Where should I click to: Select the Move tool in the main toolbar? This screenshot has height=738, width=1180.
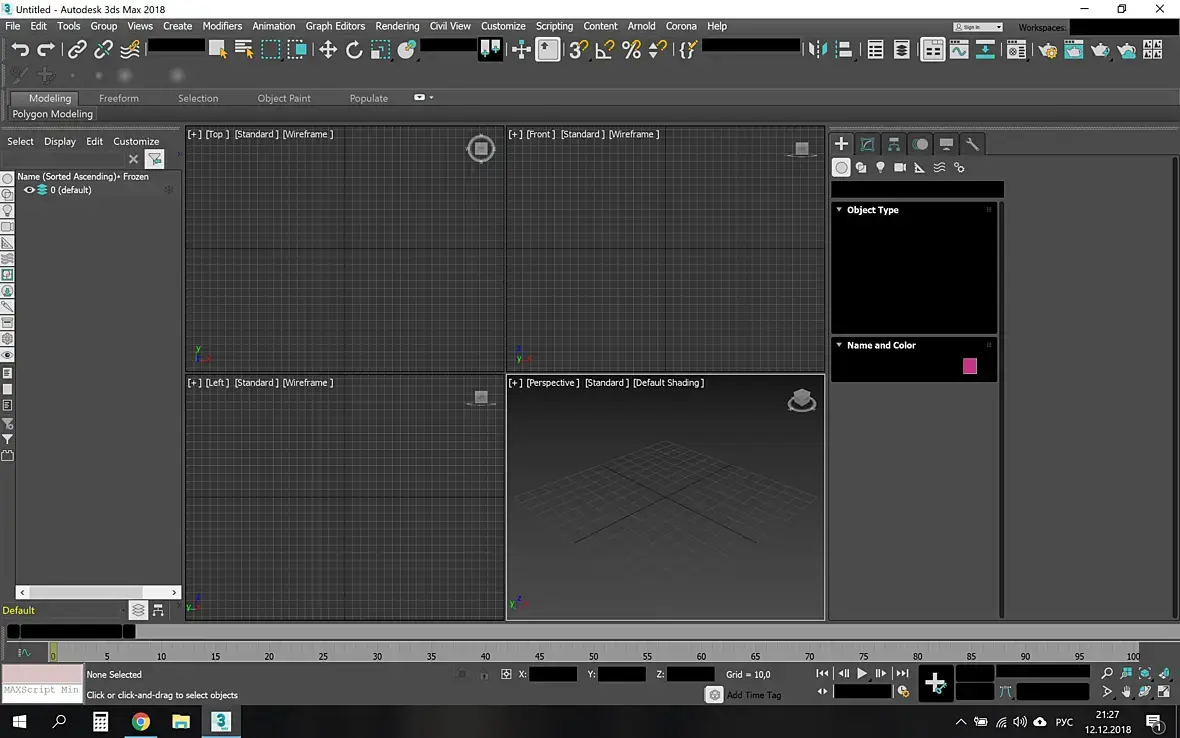[x=327, y=50]
